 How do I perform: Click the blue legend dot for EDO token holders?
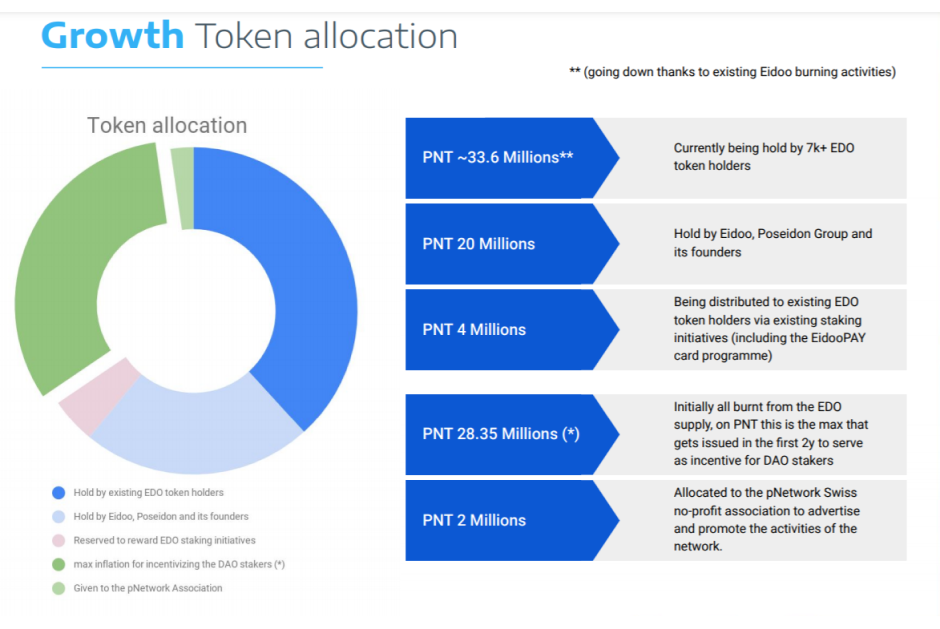pos(59,493)
